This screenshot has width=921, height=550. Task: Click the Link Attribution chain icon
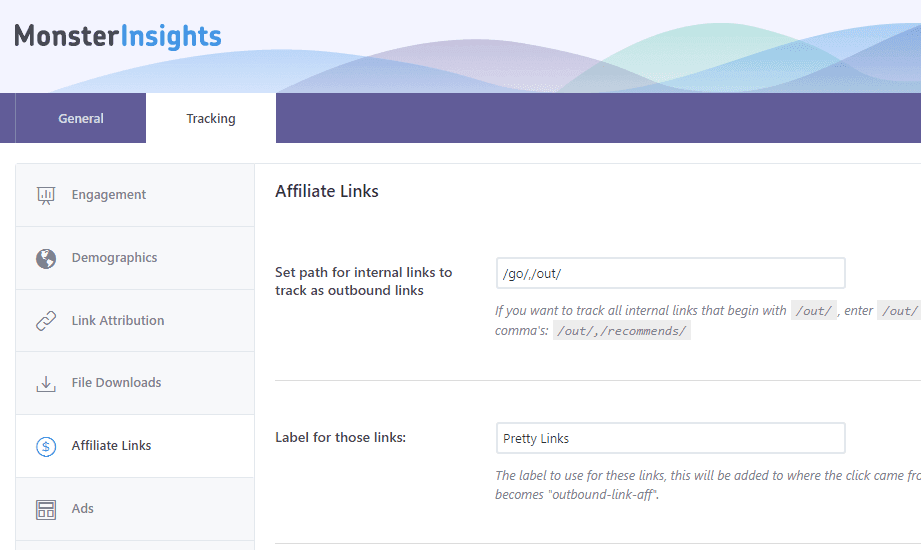[46, 321]
